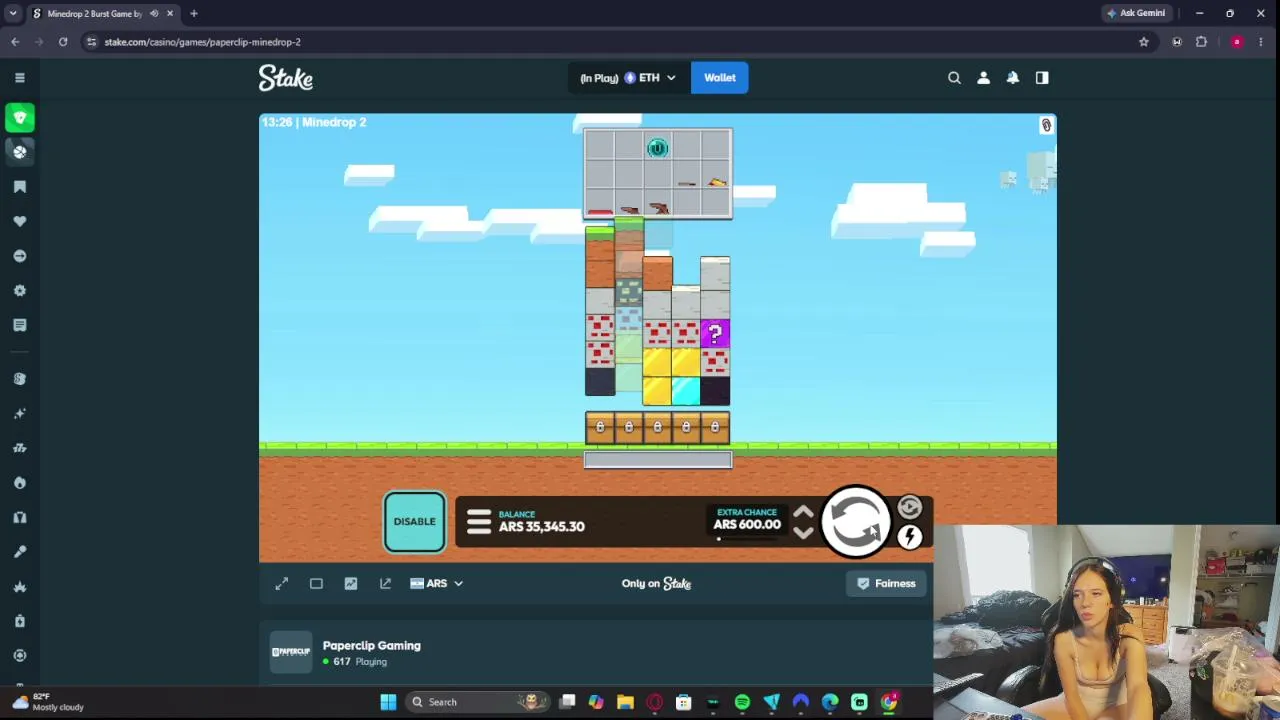
Task: Open the microphone icon in sidebar
Action: pos(20,552)
